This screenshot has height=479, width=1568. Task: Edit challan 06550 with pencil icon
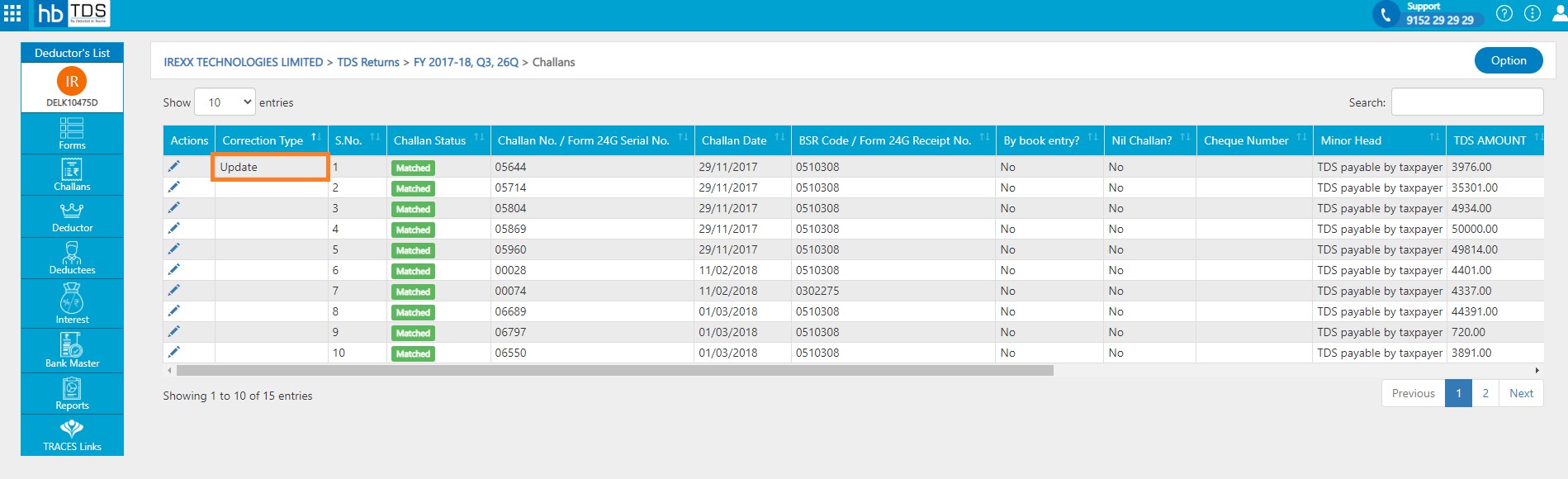click(173, 352)
